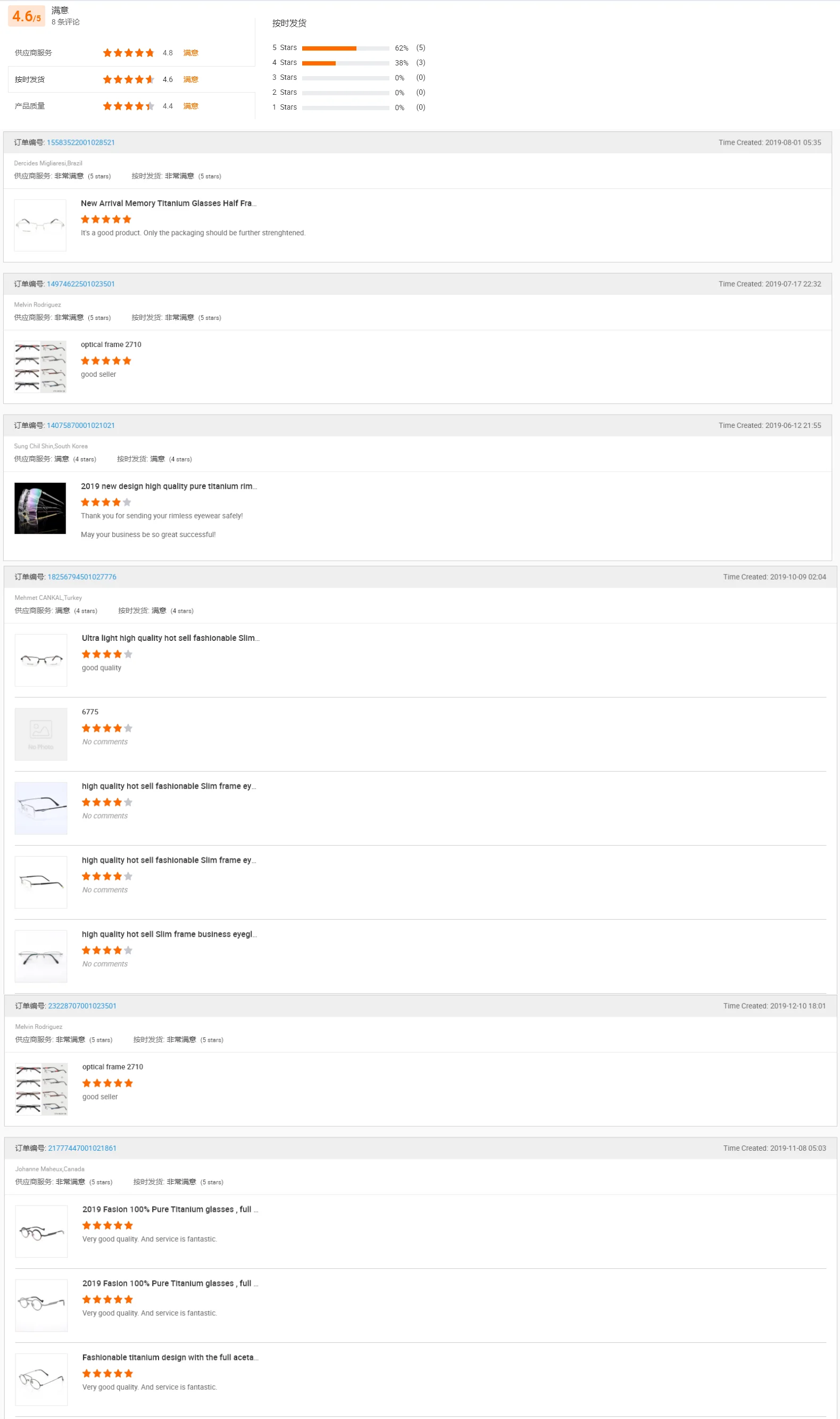The width and height of the screenshot is (840, 1419).
Task: Click the No Photo placeholder for item 6775
Action: (x=41, y=735)
